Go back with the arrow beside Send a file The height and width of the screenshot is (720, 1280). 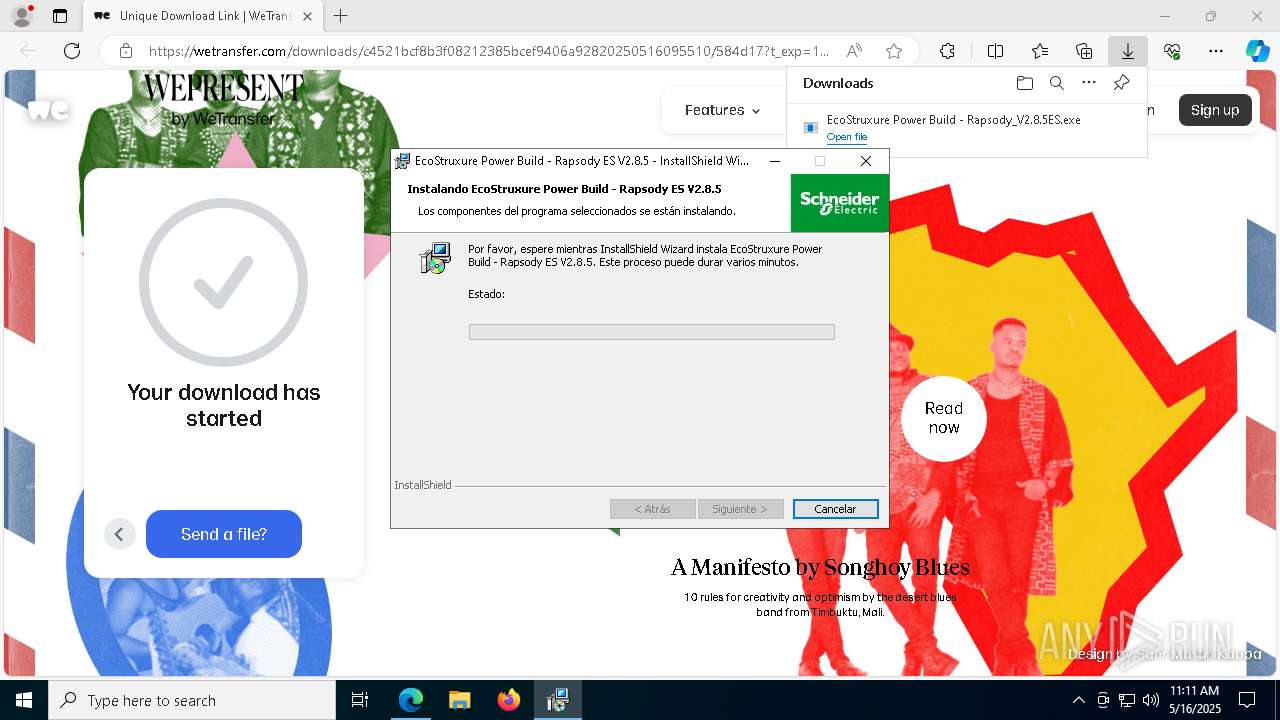pos(119,534)
